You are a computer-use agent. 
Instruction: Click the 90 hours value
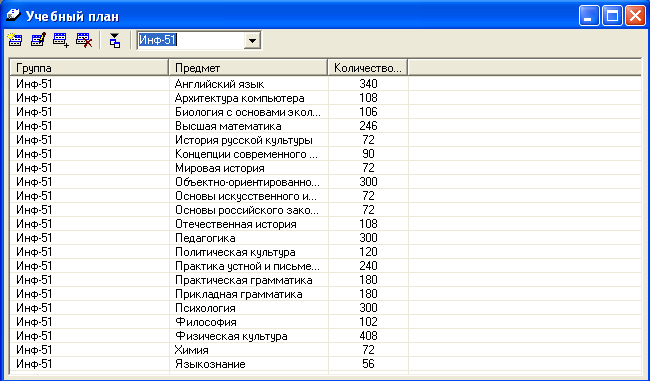(369, 154)
